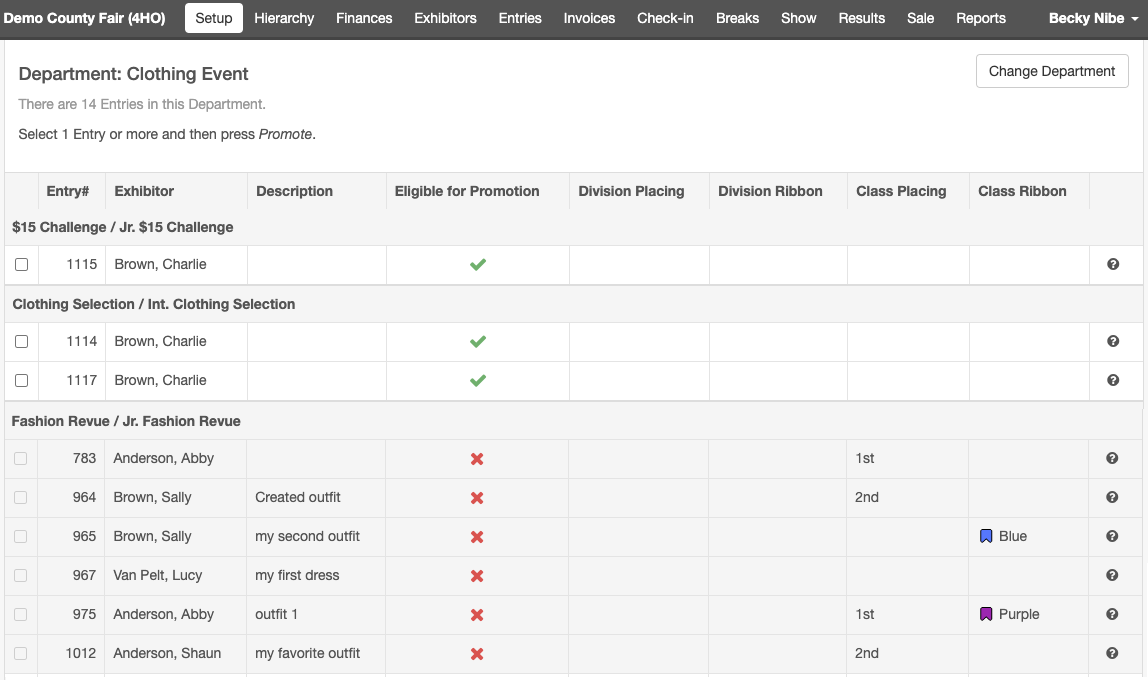Click the disabled checkbox for entry 967
This screenshot has height=680, width=1148.
click(20, 575)
